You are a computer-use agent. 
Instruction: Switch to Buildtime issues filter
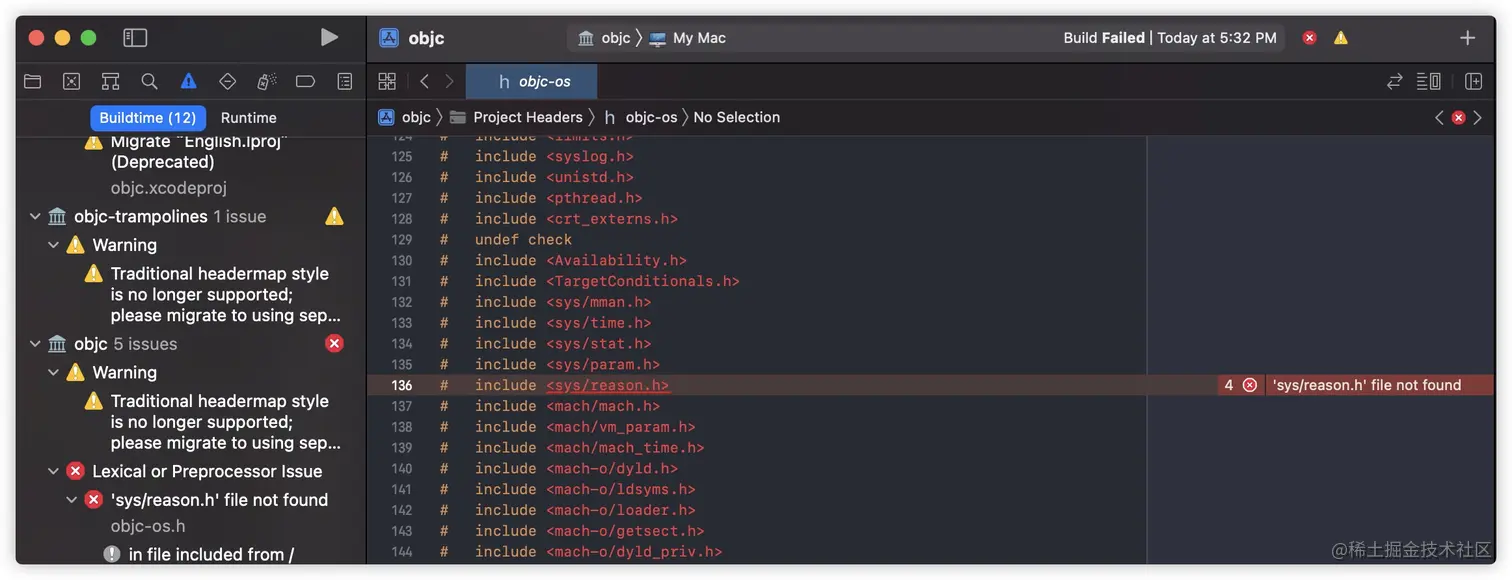[148, 118]
